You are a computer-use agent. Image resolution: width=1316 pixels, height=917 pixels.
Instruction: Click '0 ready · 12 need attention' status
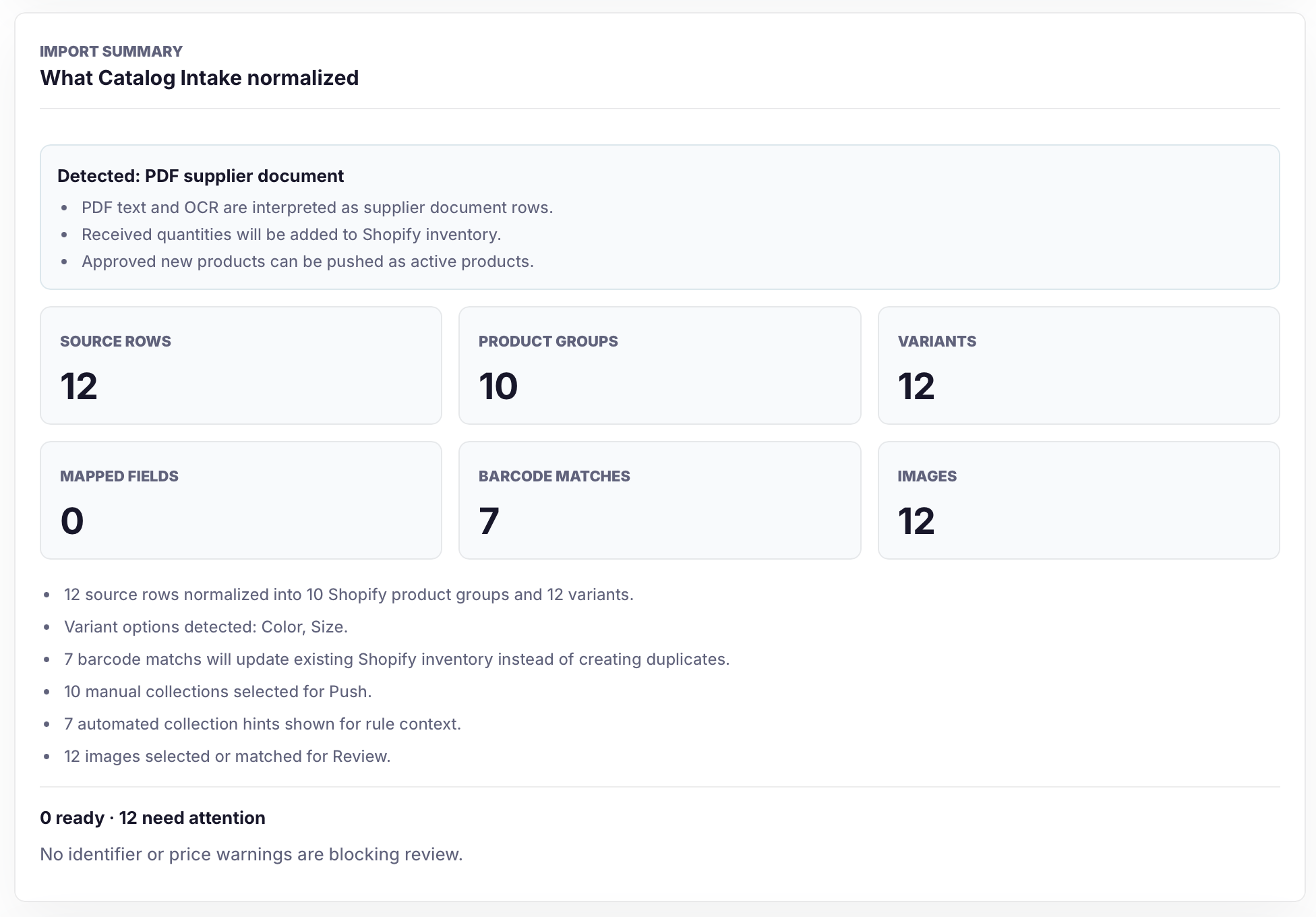click(152, 818)
